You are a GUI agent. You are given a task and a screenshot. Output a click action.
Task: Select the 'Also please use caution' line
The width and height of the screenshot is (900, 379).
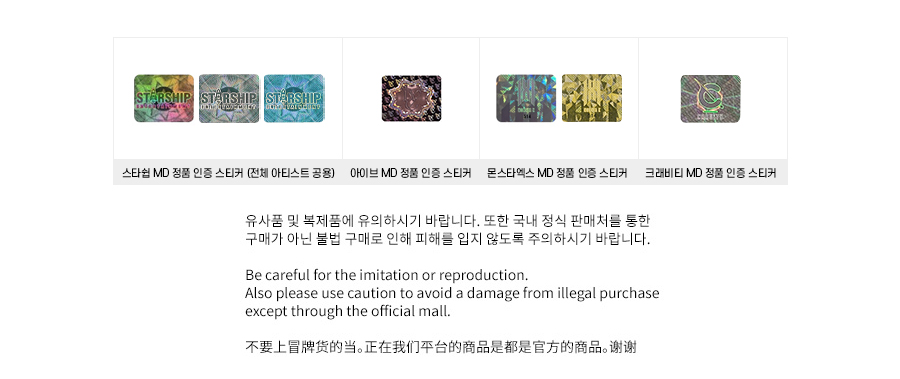(x=452, y=293)
